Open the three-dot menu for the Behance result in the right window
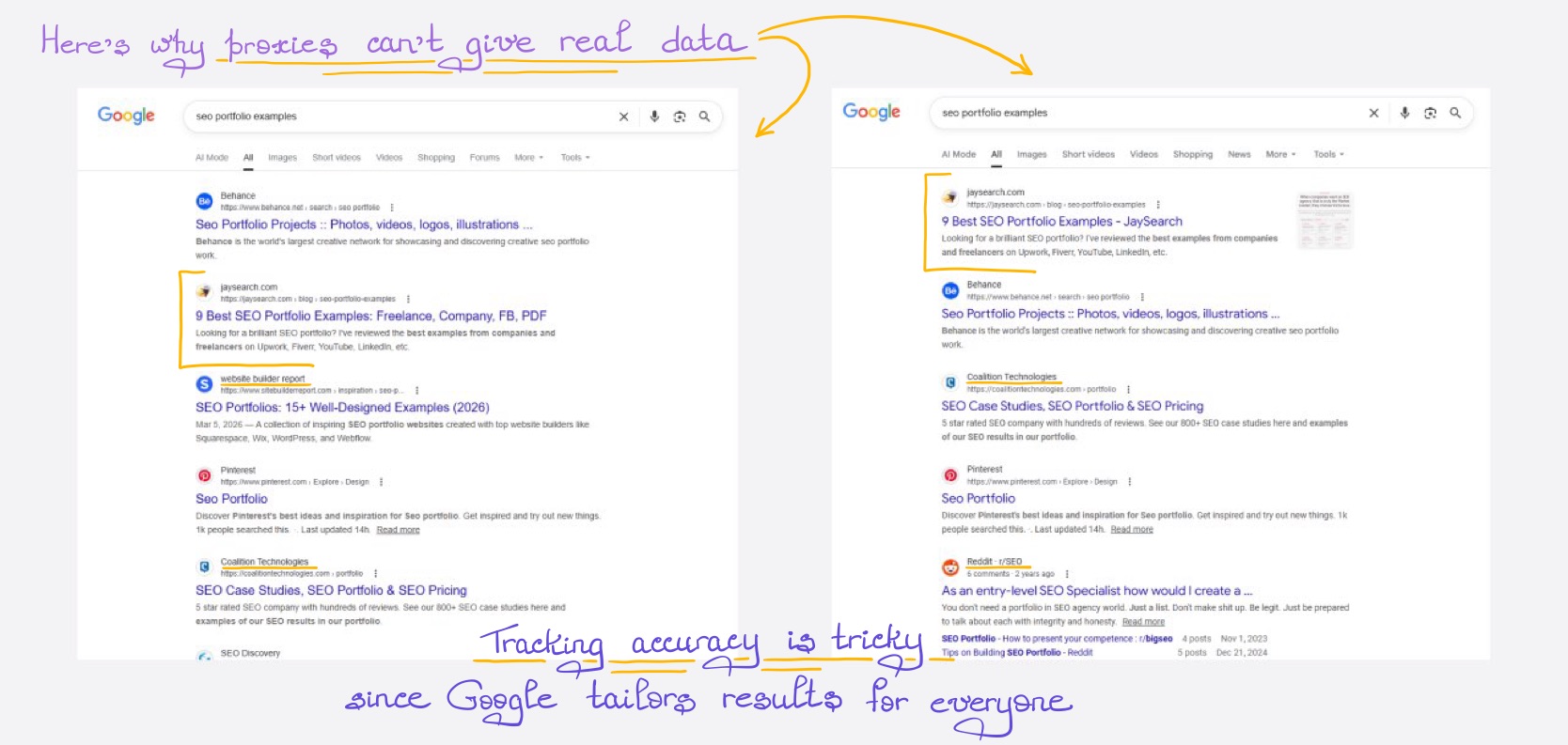 (x=1142, y=297)
